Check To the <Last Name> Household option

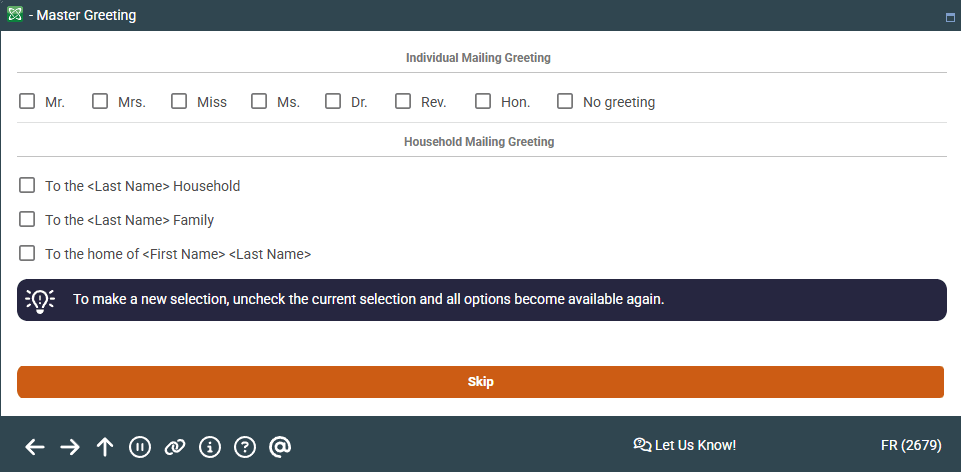27,185
